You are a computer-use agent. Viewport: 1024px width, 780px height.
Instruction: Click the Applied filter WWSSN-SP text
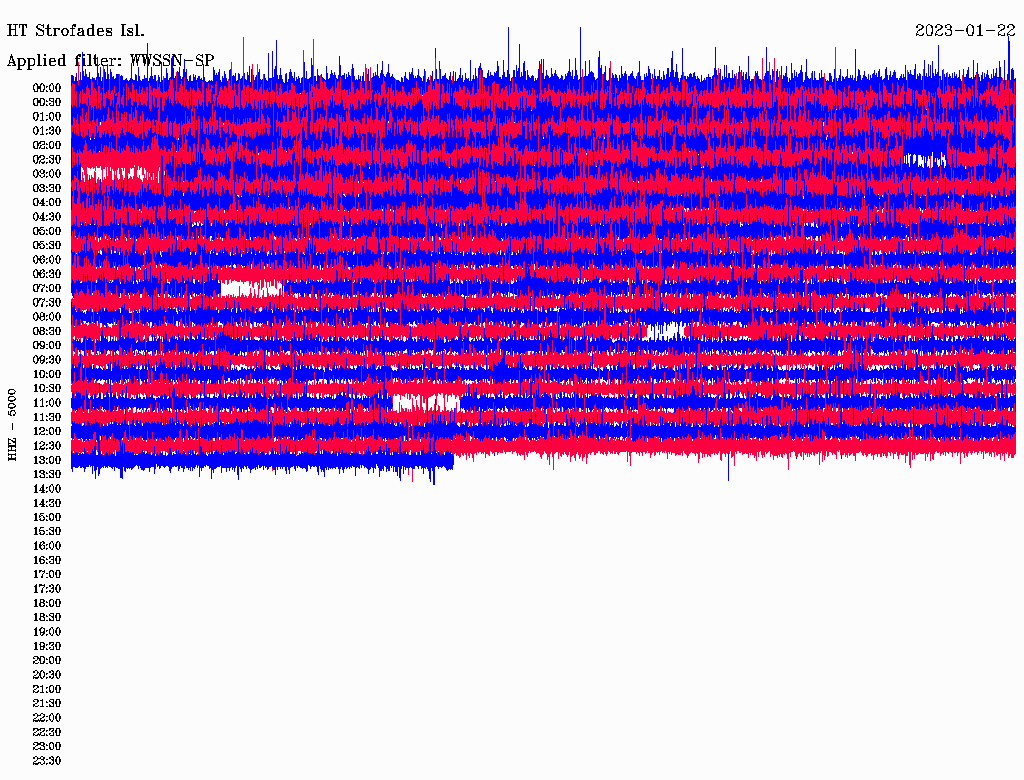[110, 60]
